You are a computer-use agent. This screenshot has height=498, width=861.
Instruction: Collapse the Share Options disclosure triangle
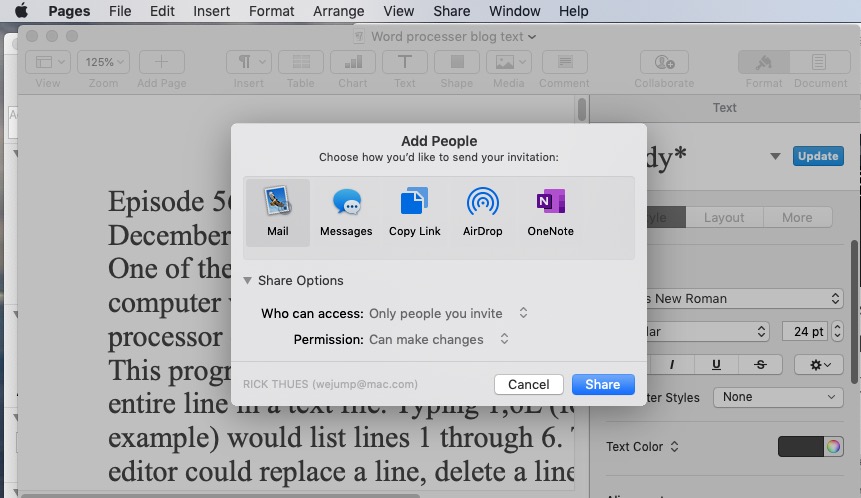tap(248, 281)
